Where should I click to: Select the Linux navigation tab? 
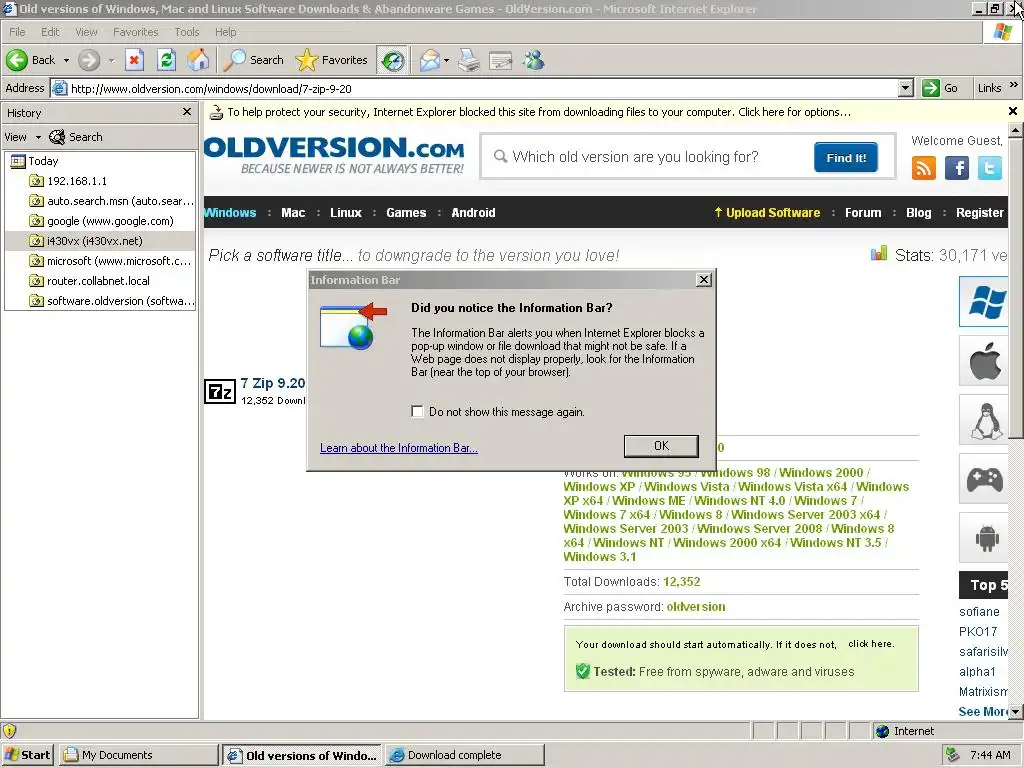click(345, 213)
